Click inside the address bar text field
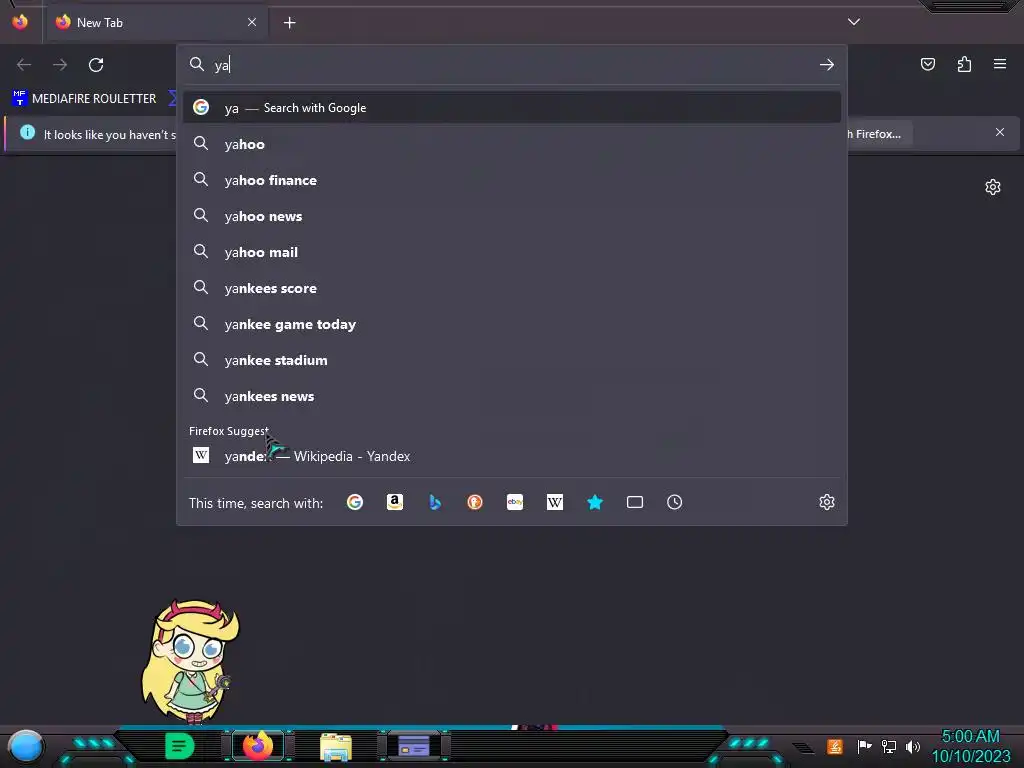Viewport: 1024px width, 768px height. coord(513,65)
